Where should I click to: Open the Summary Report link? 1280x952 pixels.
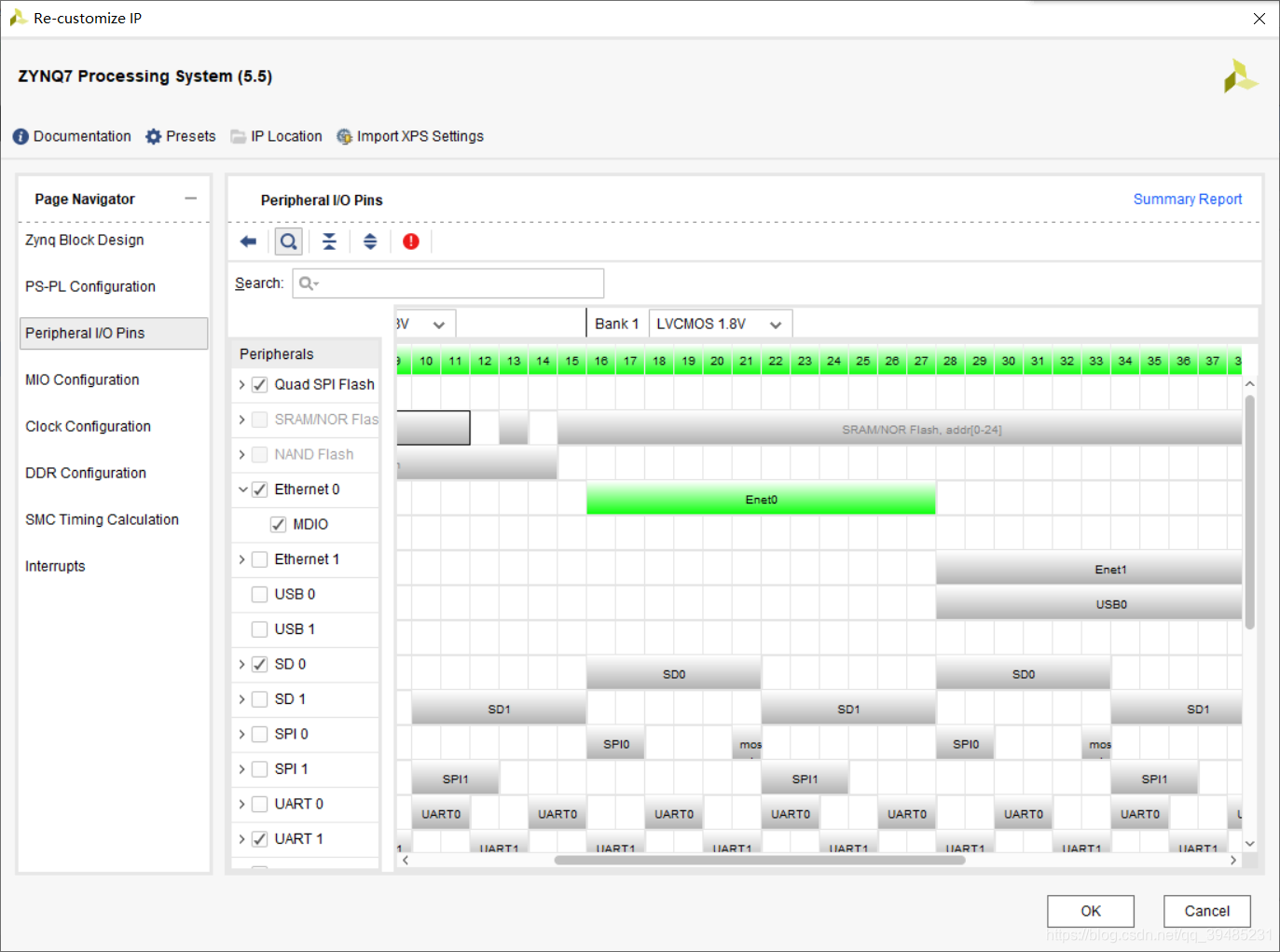coord(1188,199)
